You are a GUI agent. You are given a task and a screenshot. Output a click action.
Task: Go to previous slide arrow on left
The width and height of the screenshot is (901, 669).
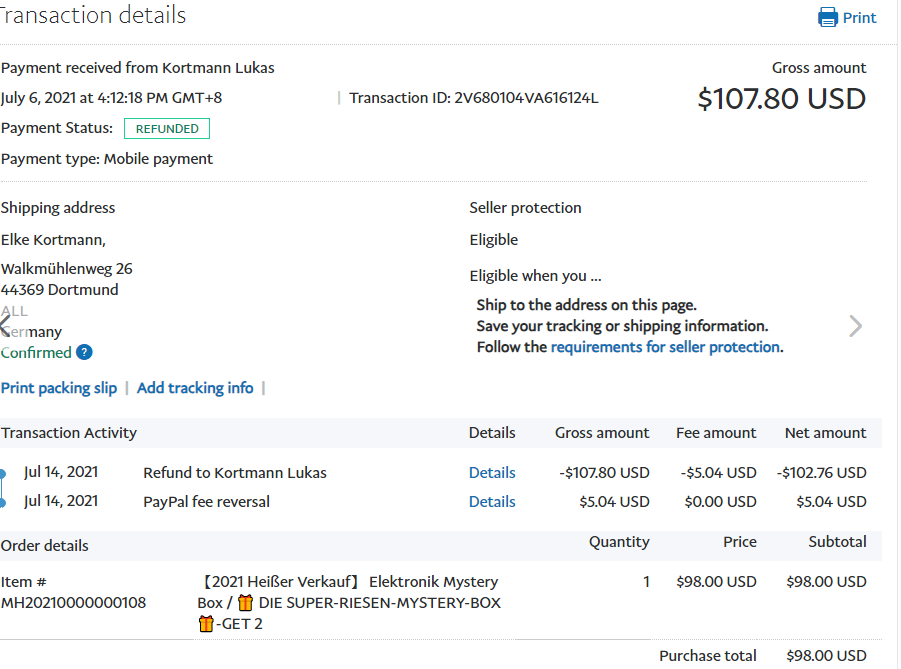pyautogui.click(x=6, y=326)
